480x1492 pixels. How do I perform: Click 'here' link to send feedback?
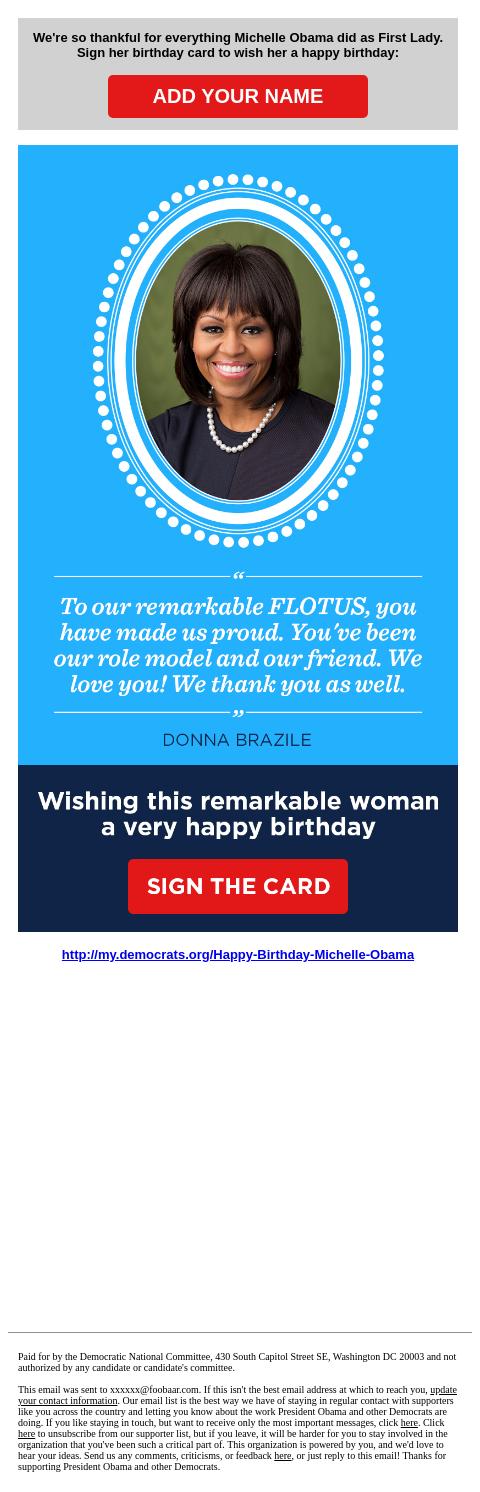pyautogui.click(x=283, y=1456)
